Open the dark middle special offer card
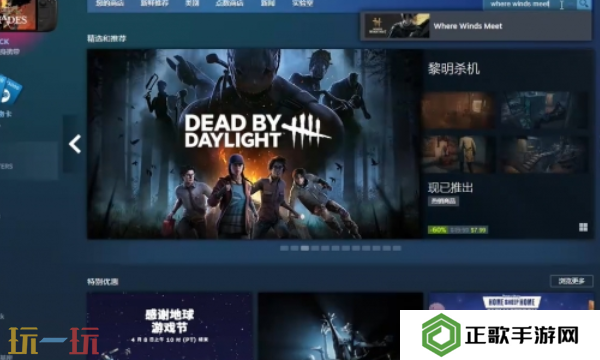Image resolution: width=600 pixels, height=360 pixels. tap(341, 326)
